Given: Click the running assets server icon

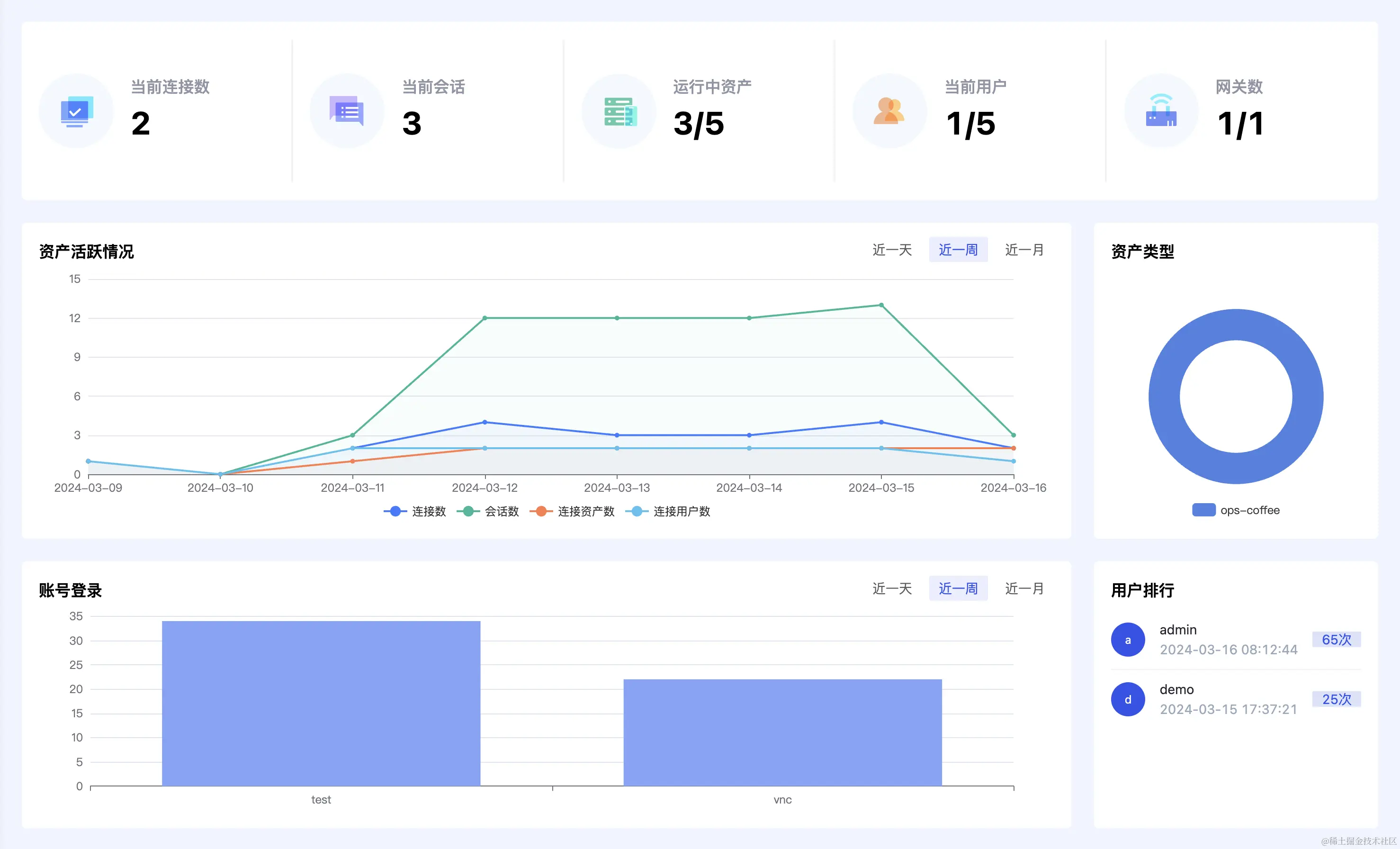Looking at the screenshot, I should (619, 111).
